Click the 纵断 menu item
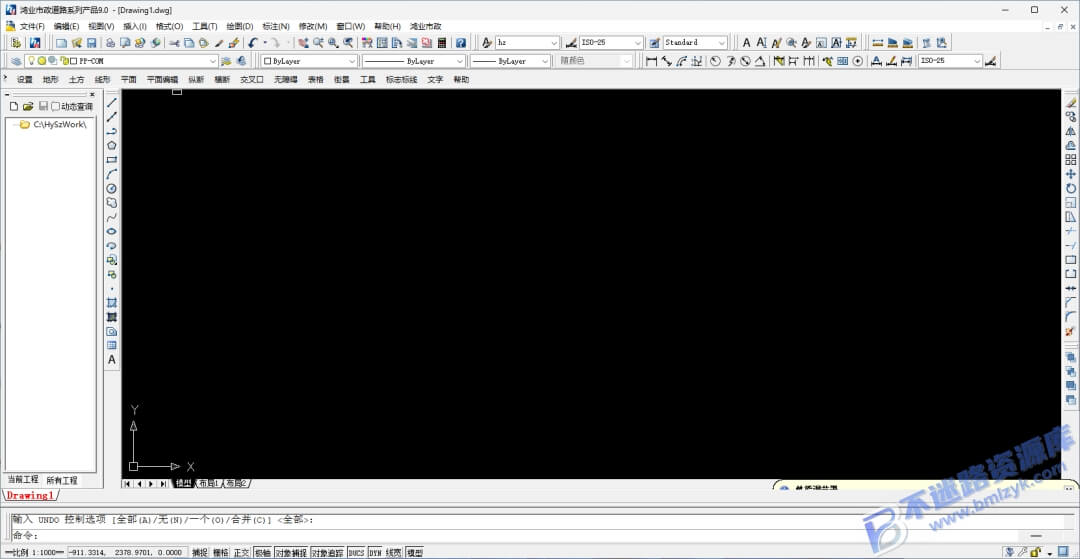Viewport: 1080px width, 559px height. [196, 79]
